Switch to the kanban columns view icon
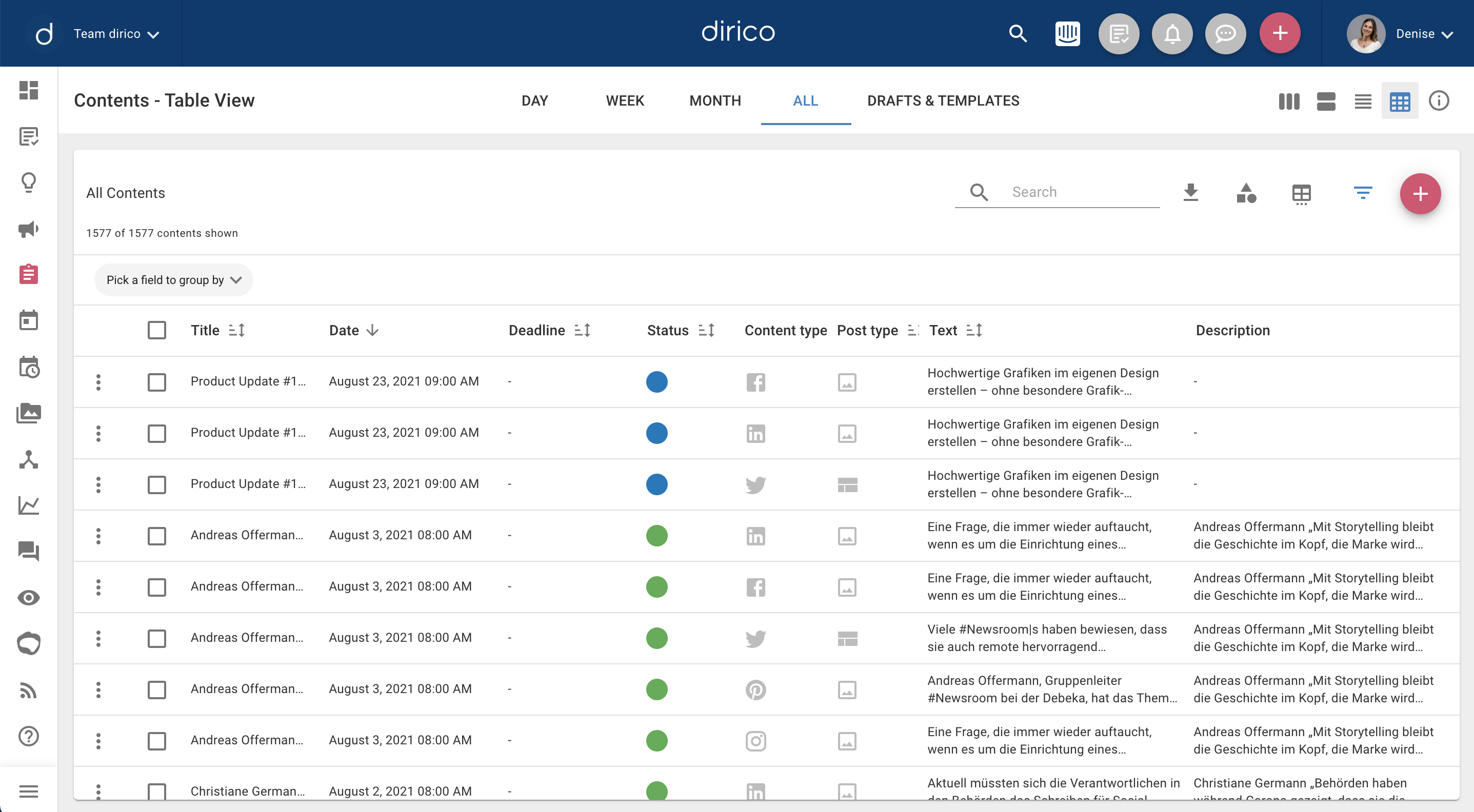Viewport: 1474px width, 812px height. 1289,101
